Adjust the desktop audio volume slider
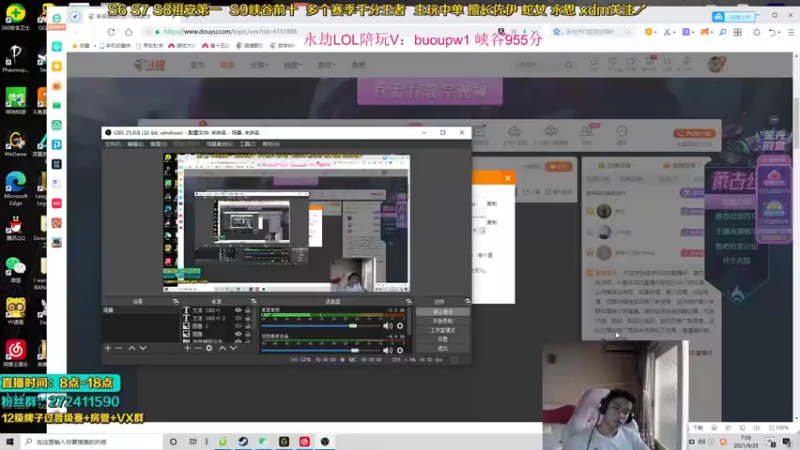800x450 pixels. point(353,326)
